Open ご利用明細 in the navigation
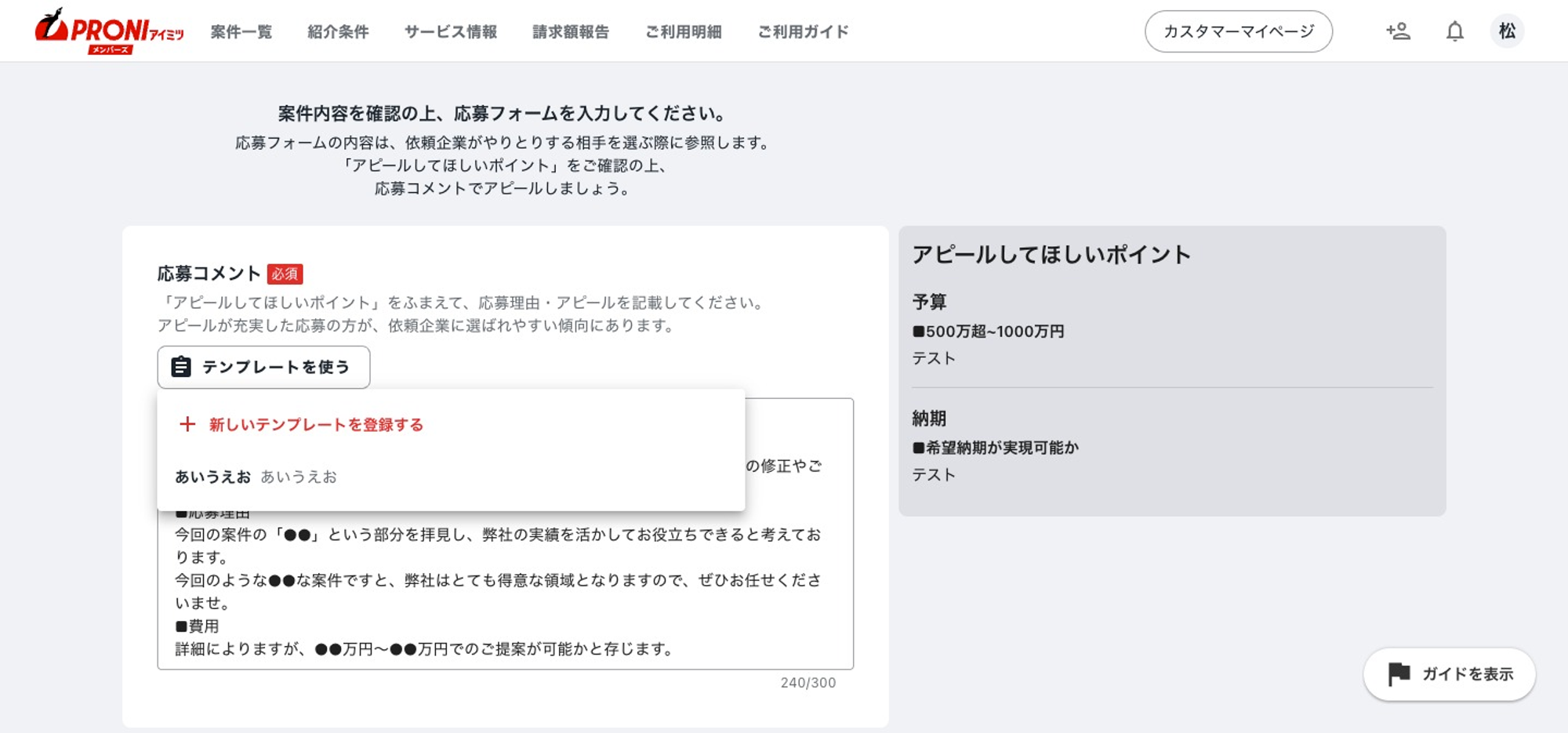The image size is (1568, 733). click(x=684, y=31)
